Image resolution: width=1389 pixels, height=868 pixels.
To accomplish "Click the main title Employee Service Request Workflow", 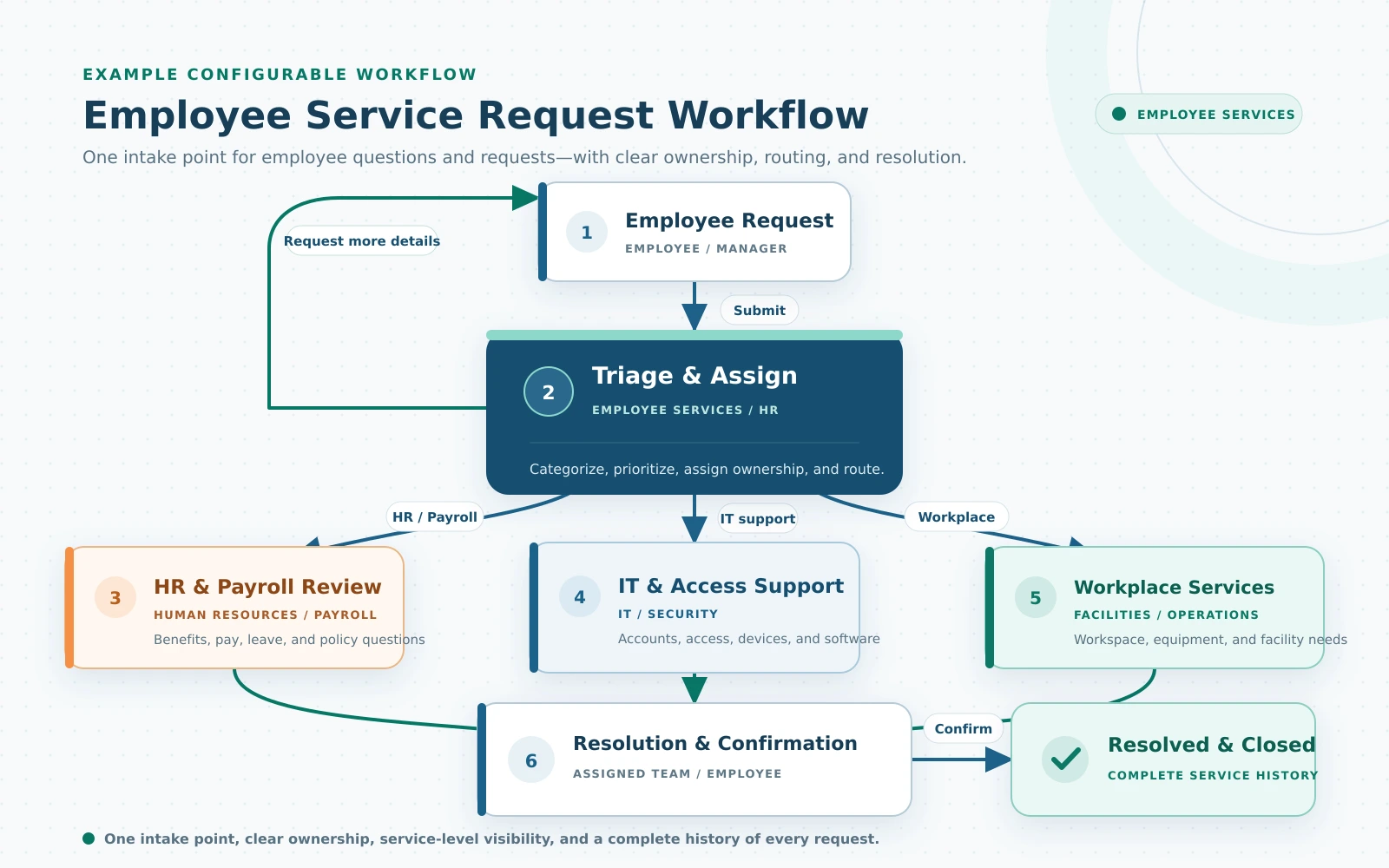I will click(x=476, y=115).
